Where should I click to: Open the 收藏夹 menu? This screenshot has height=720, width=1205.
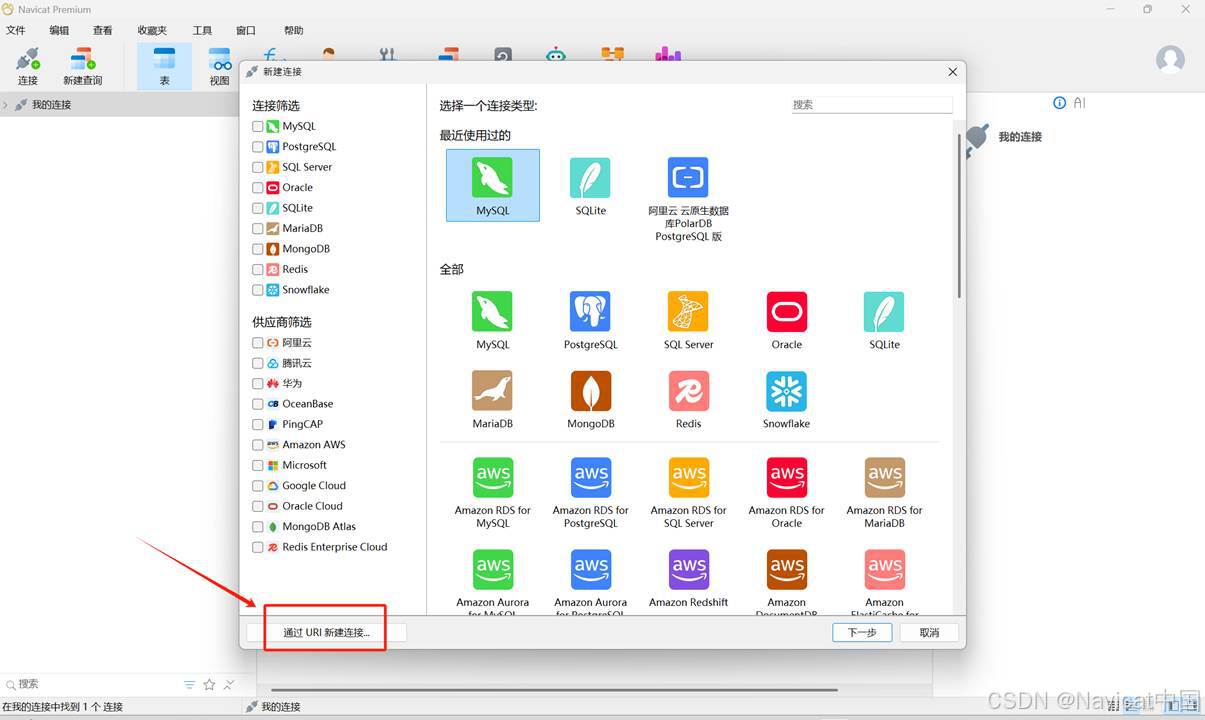pyautogui.click(x=152, y=31)
